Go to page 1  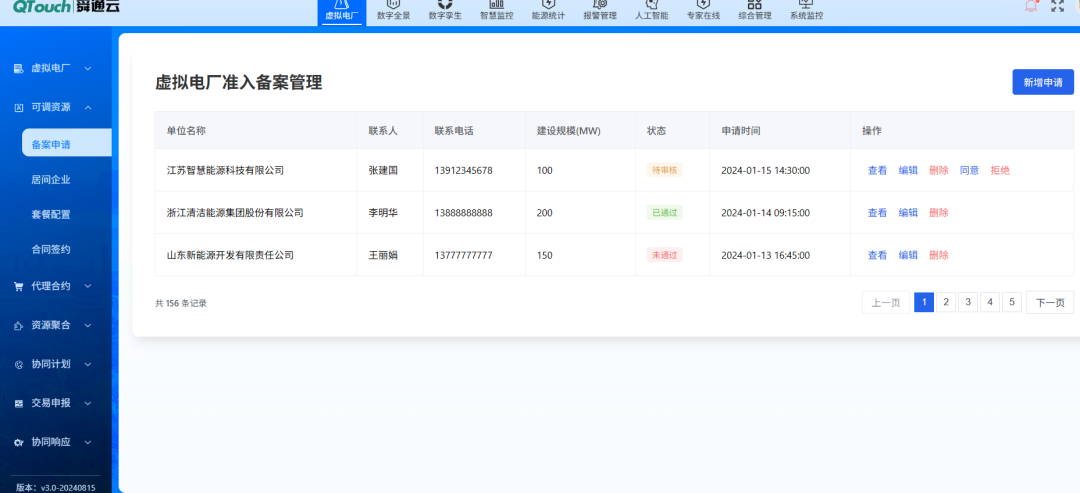tap(924, 302)
